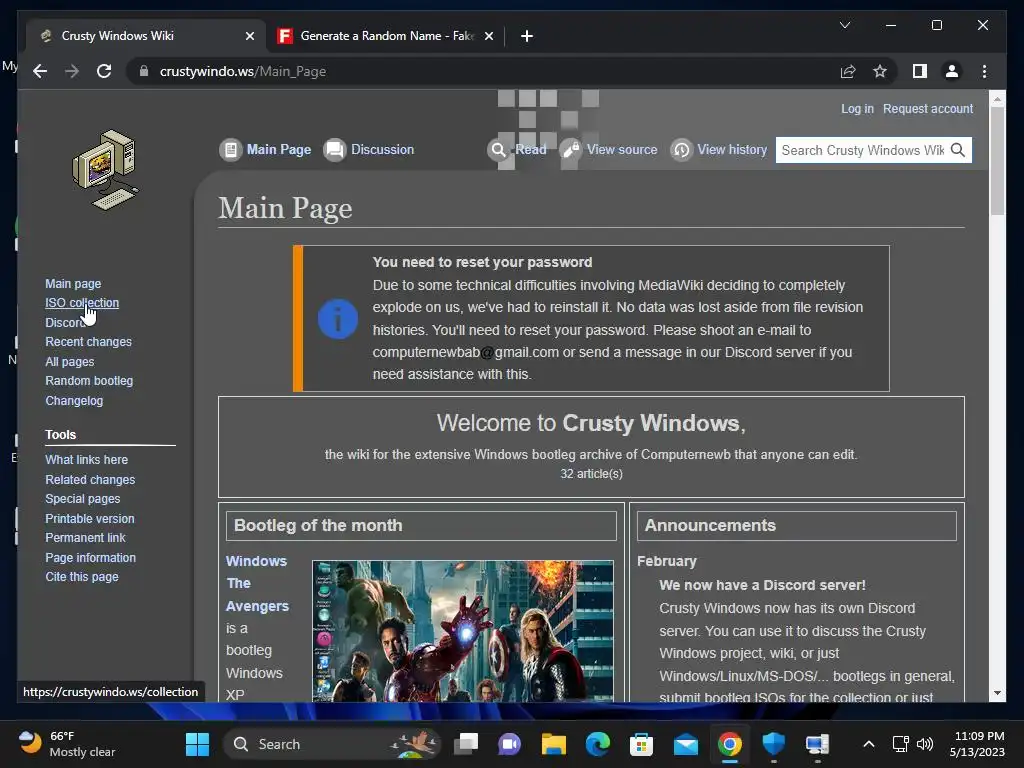This screenshot has height=768, width=1024.
Task: Click the browser forward arrow
Action: (x=72, y=71)
